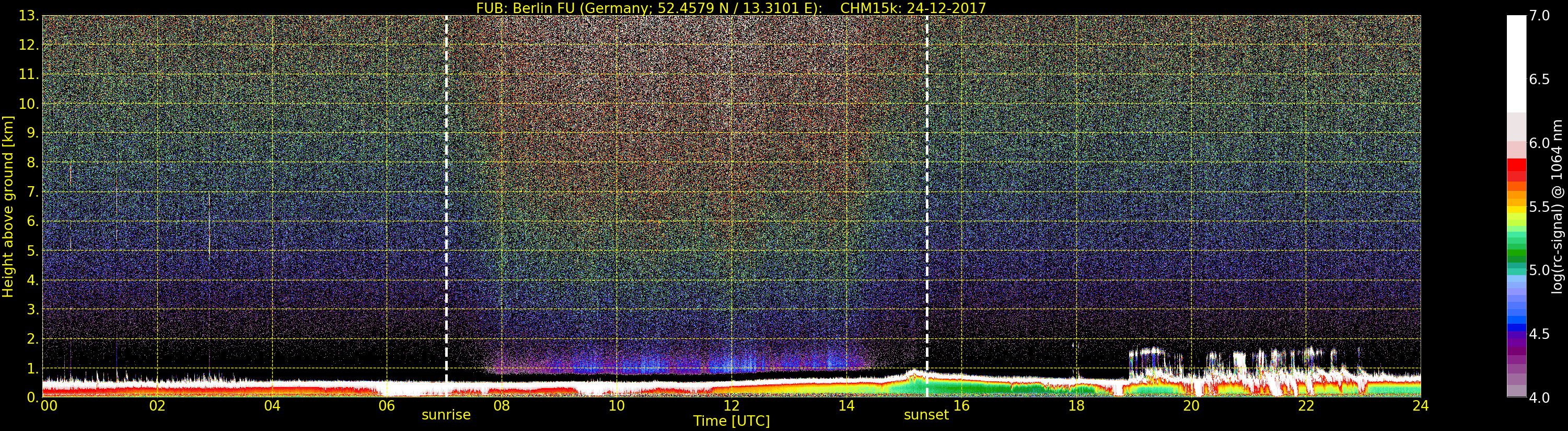Click the '4.0' colorbar tick label
This screenshot has height=431, width=1568.
(1539, 398)
